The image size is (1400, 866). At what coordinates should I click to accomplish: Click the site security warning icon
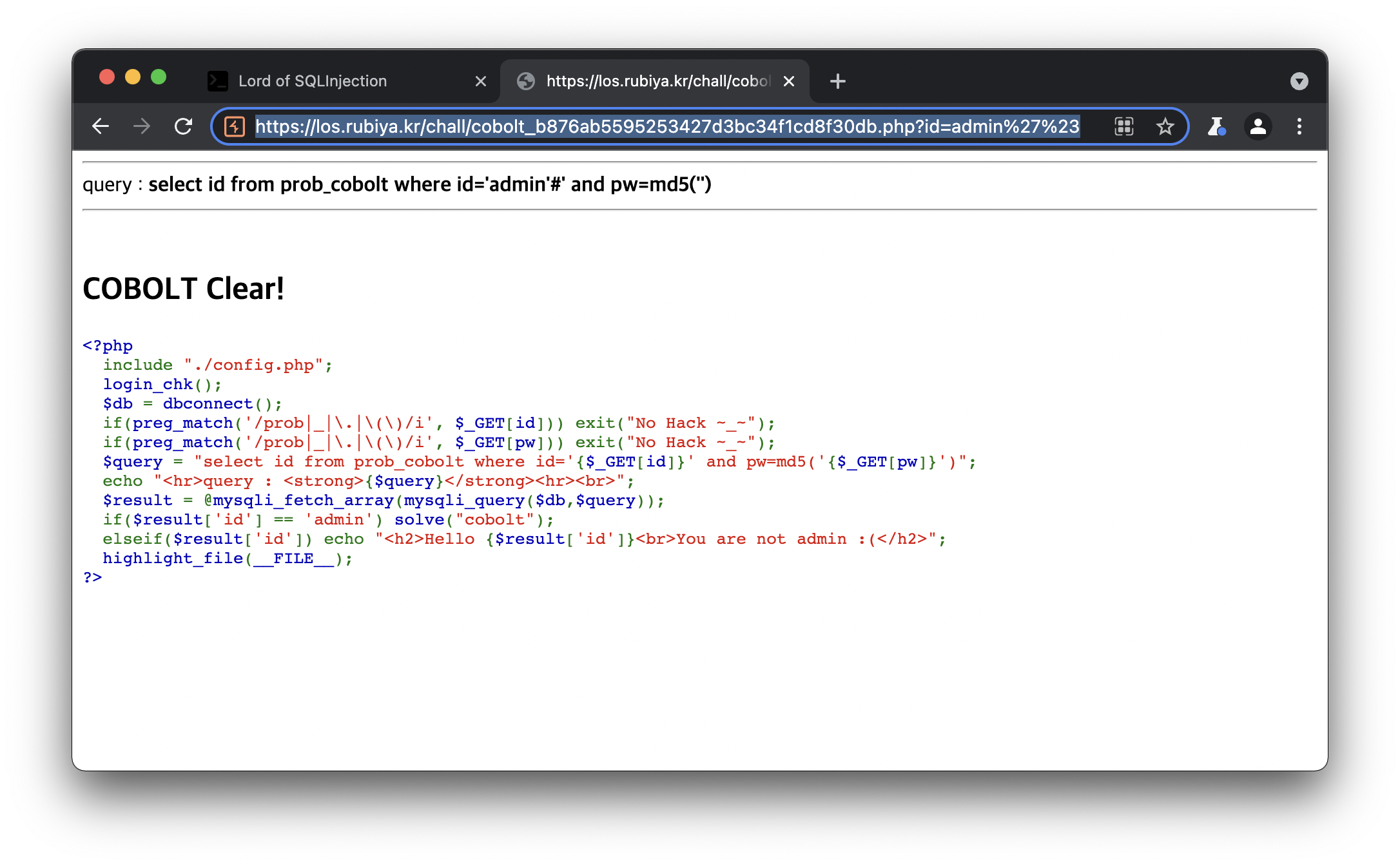[x=235, y=126]
